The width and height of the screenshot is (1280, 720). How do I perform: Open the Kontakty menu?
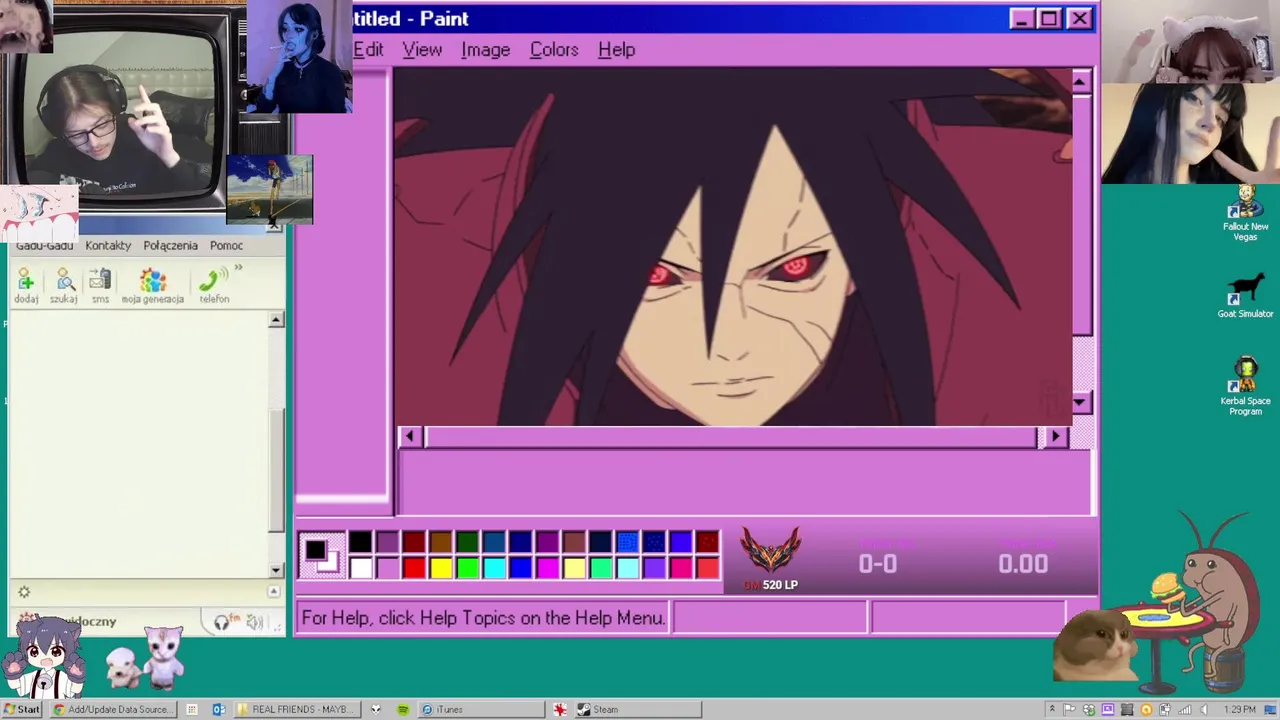coord(108,245)
